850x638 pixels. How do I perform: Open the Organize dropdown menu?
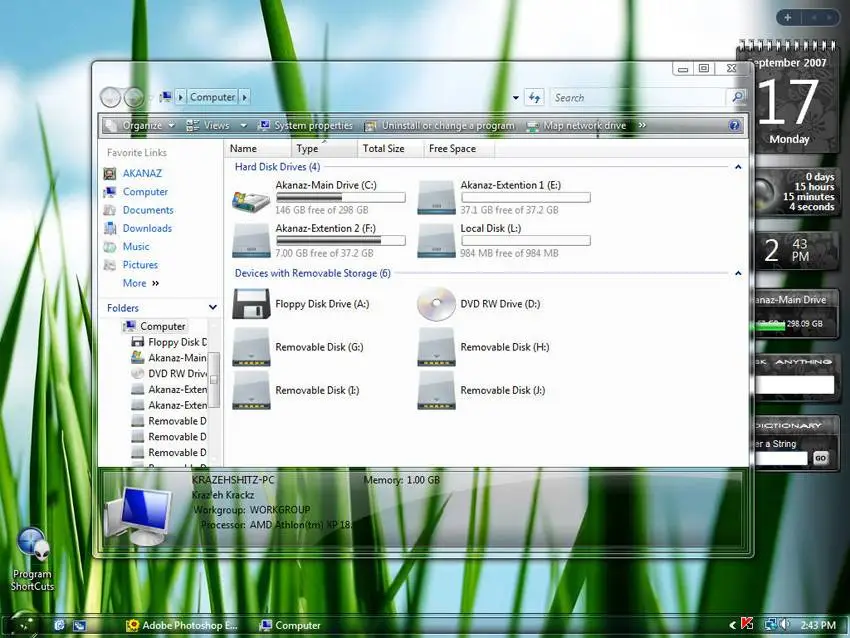[141, 126]
